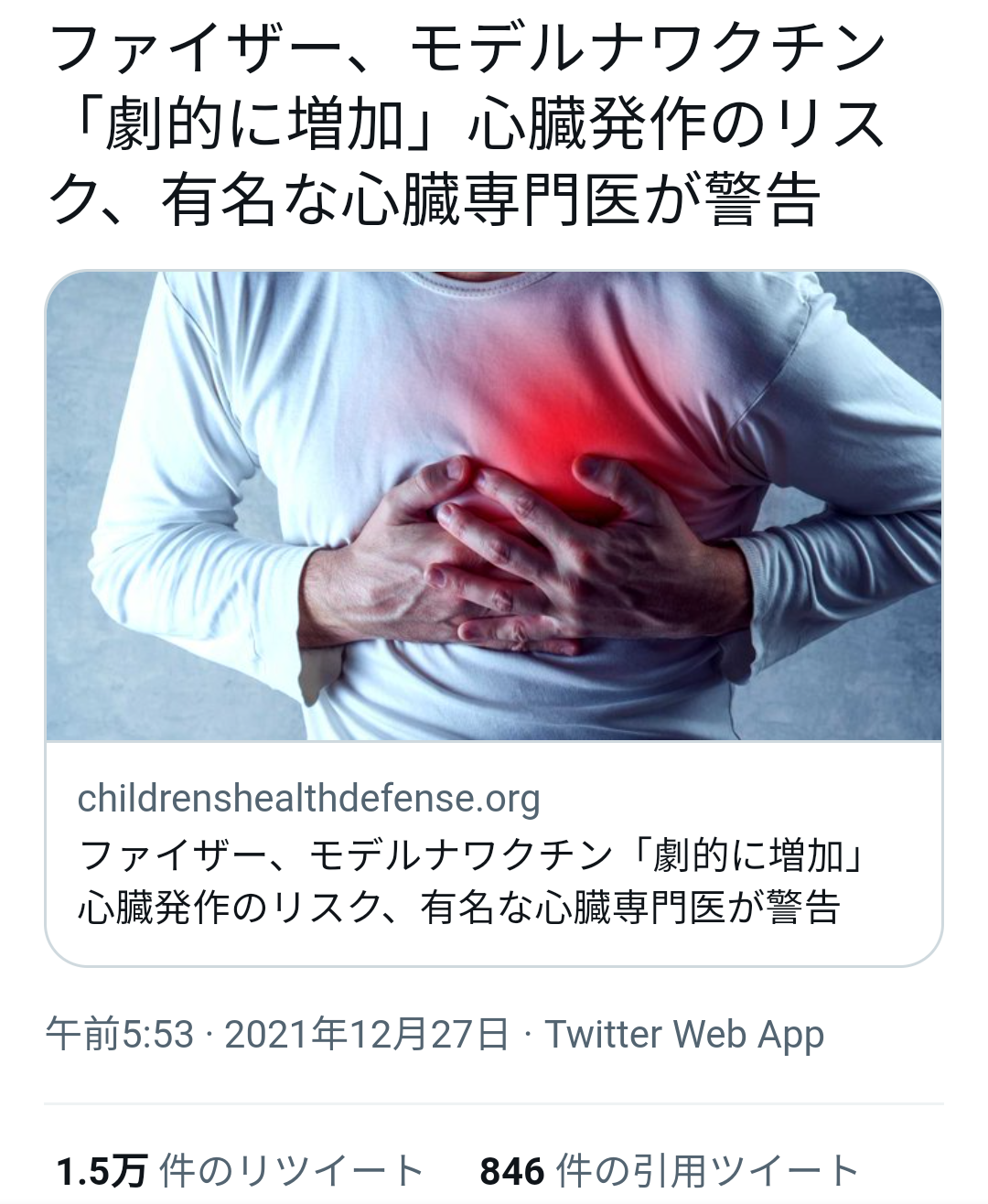Viewport: 988px width, 1204px height.
Task: Click the 846 quote tweet count number
Action: (512, 1170)
